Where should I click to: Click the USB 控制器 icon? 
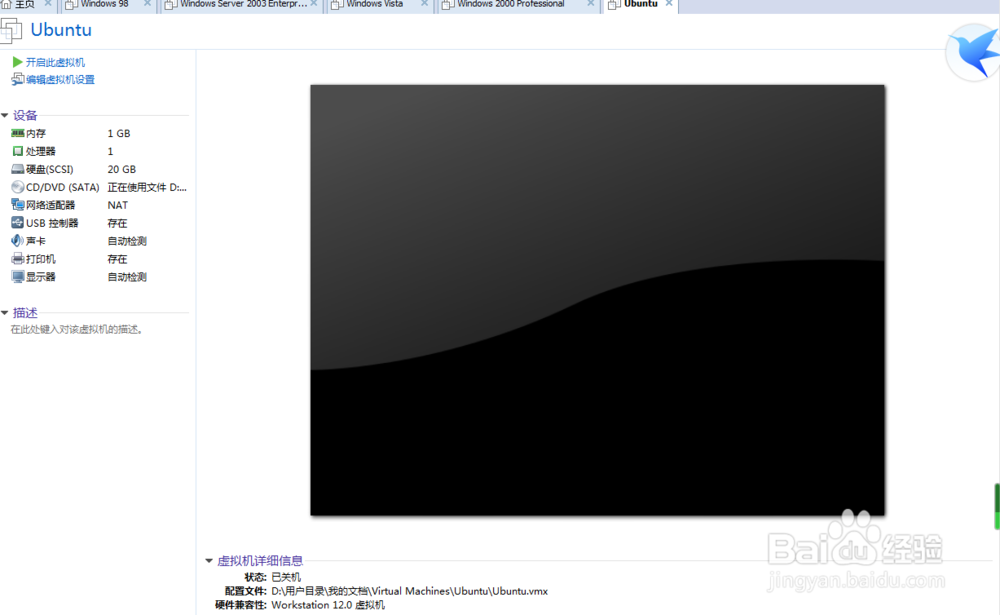(17, 223)
